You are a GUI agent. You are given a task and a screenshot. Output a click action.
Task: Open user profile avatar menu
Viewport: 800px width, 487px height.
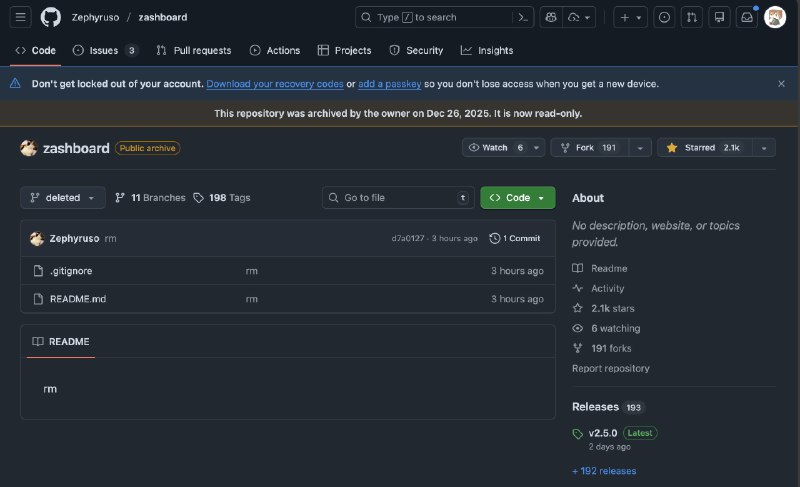point(774,17)
